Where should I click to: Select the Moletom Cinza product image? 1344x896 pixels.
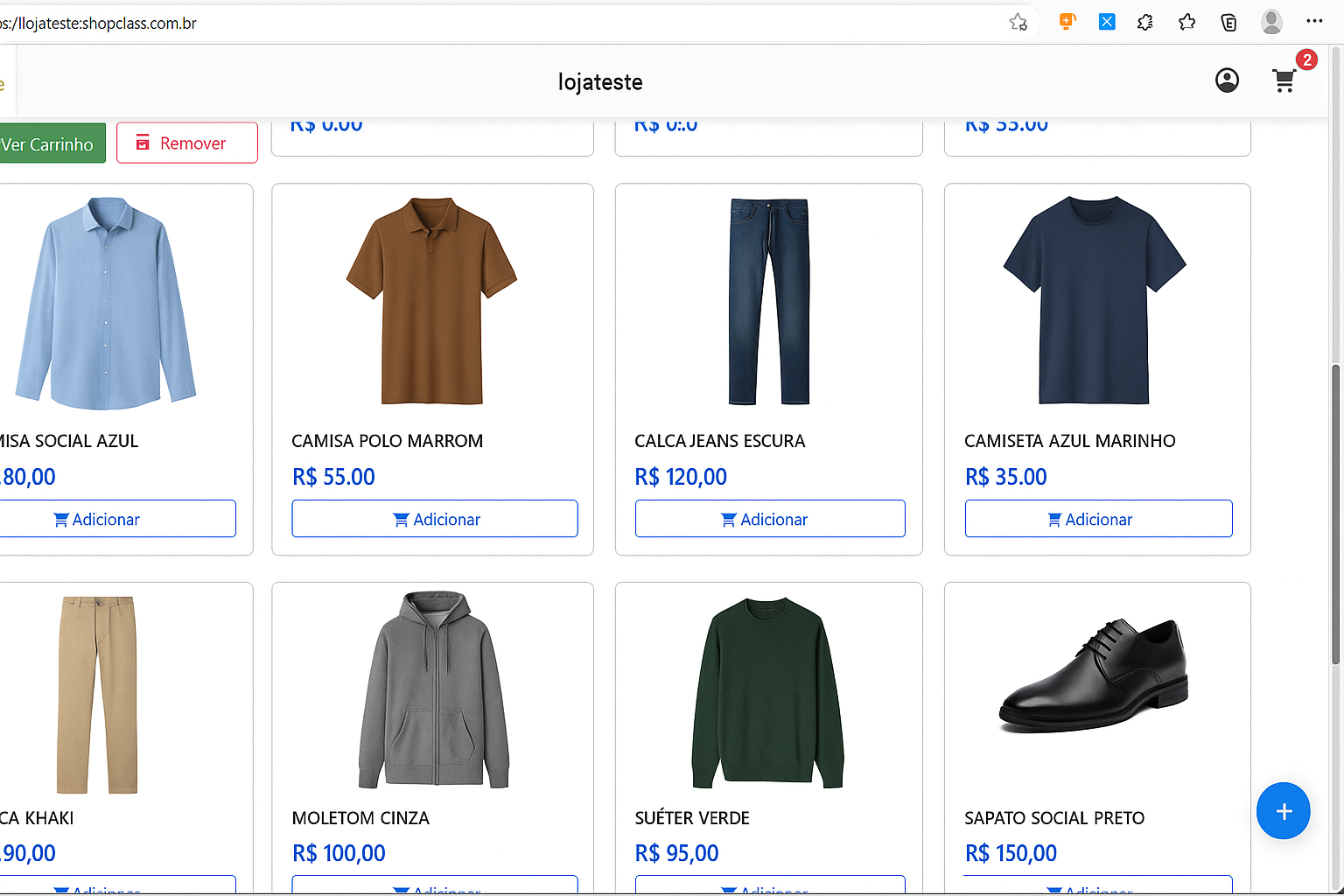[x=433, y=691]
